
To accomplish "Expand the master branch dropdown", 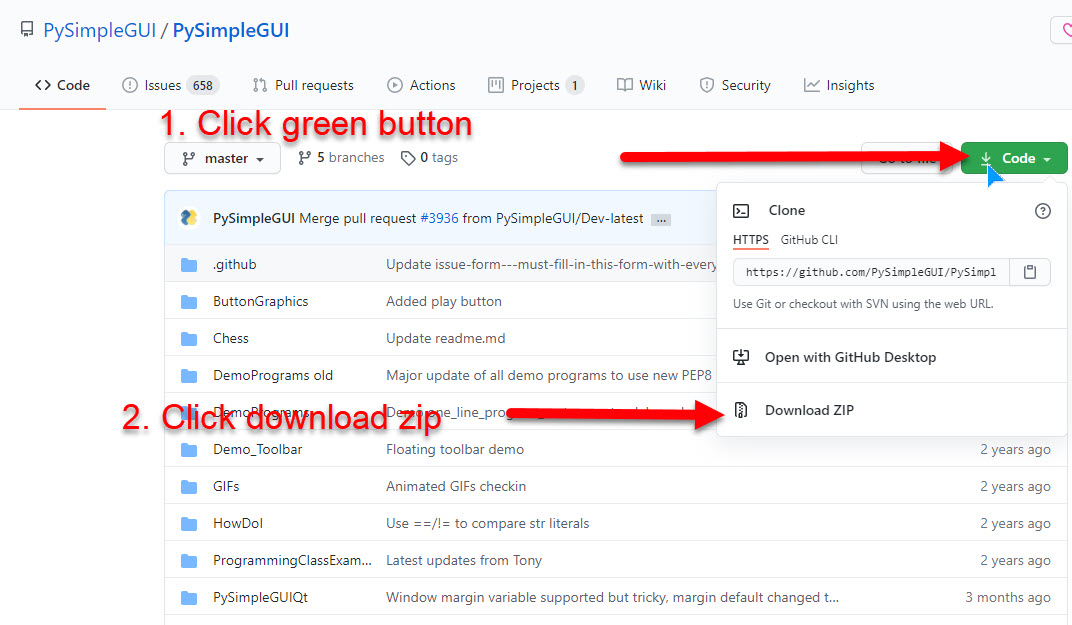I will click(223, 159).
